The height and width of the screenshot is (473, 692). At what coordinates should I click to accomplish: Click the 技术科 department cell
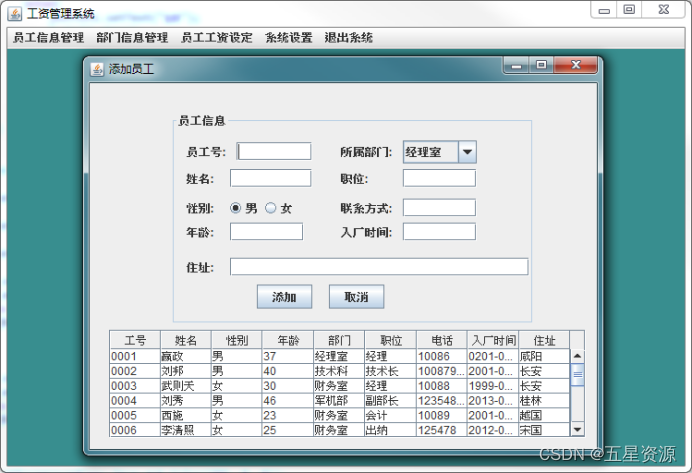pyautogui.click(x=339, y=371)
